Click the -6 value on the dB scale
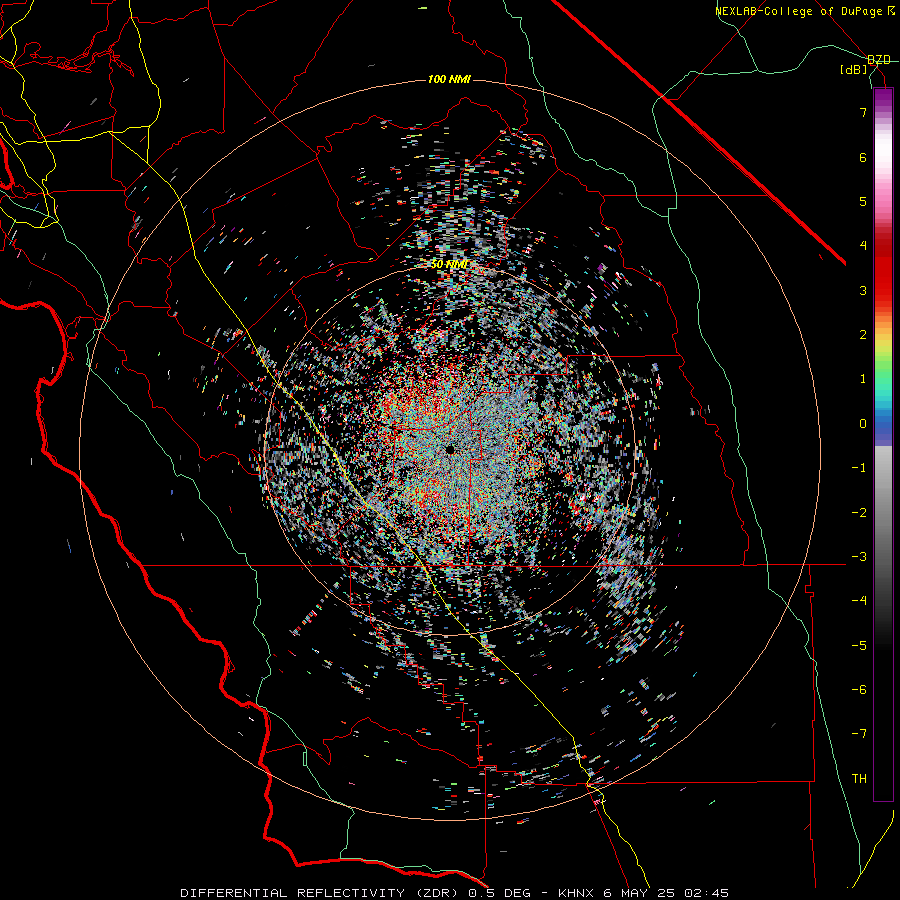 tap(859, 690)
